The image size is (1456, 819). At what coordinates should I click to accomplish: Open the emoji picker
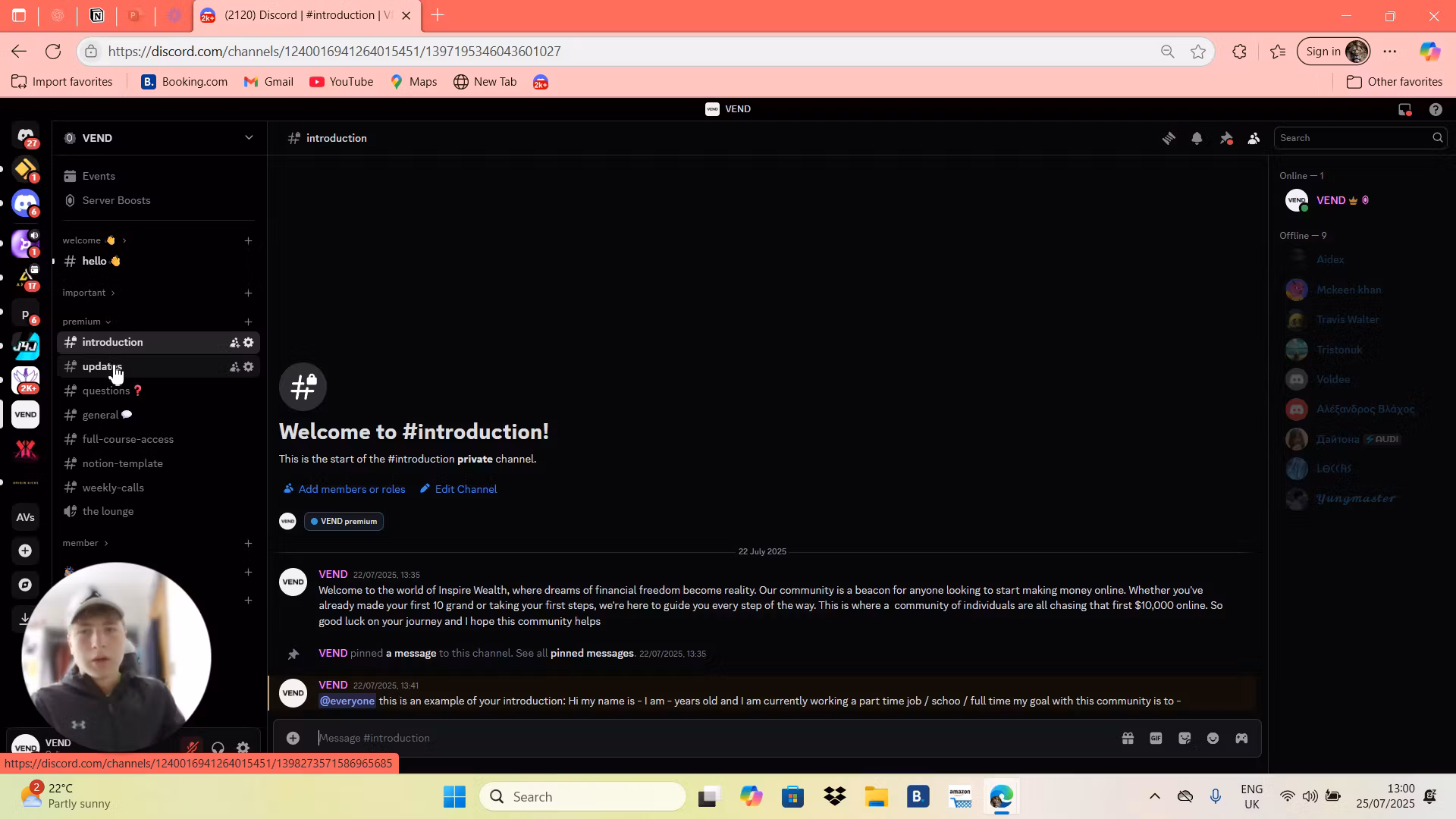(x=1213, y=739)
